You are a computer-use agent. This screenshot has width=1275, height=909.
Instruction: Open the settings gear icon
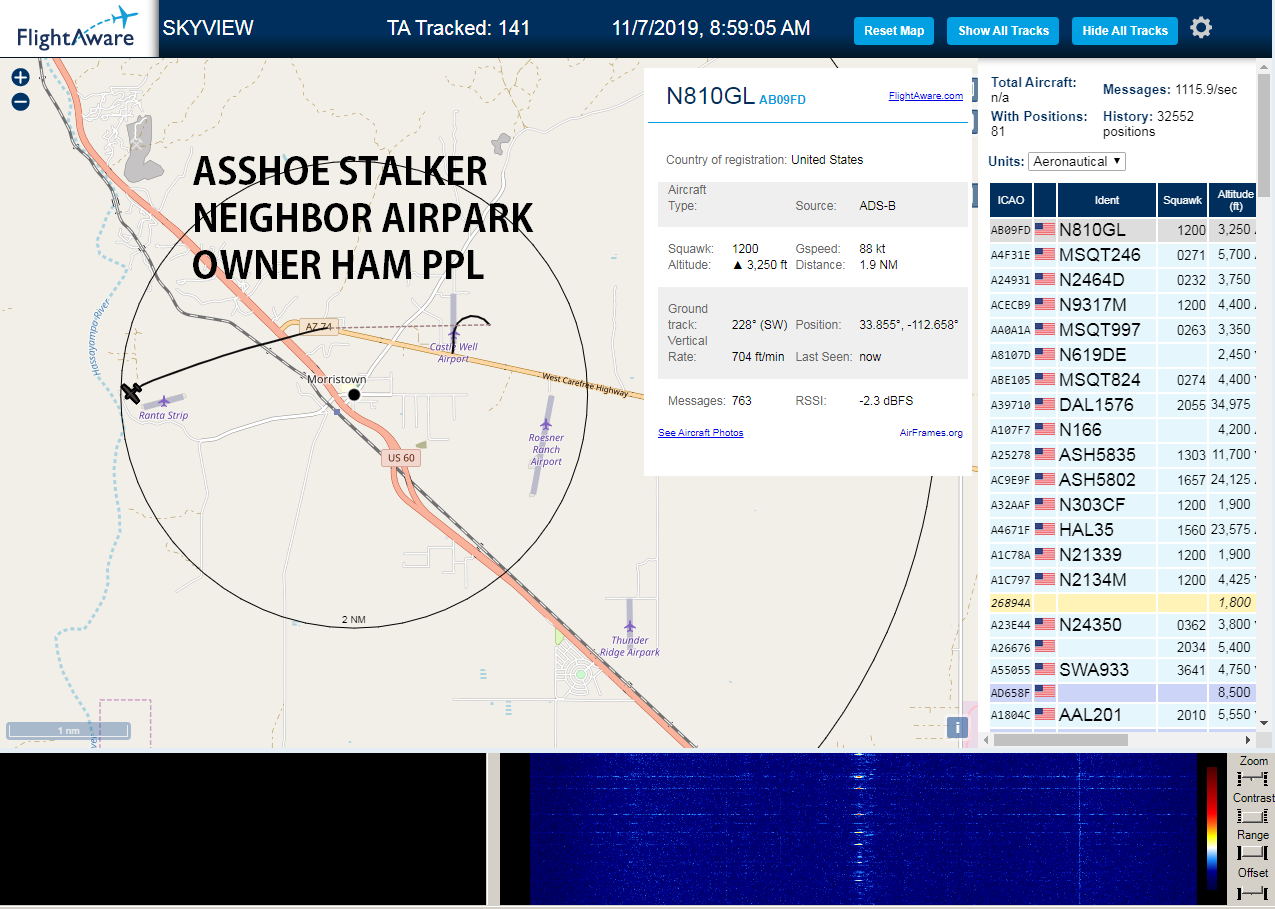(1201, 28)
